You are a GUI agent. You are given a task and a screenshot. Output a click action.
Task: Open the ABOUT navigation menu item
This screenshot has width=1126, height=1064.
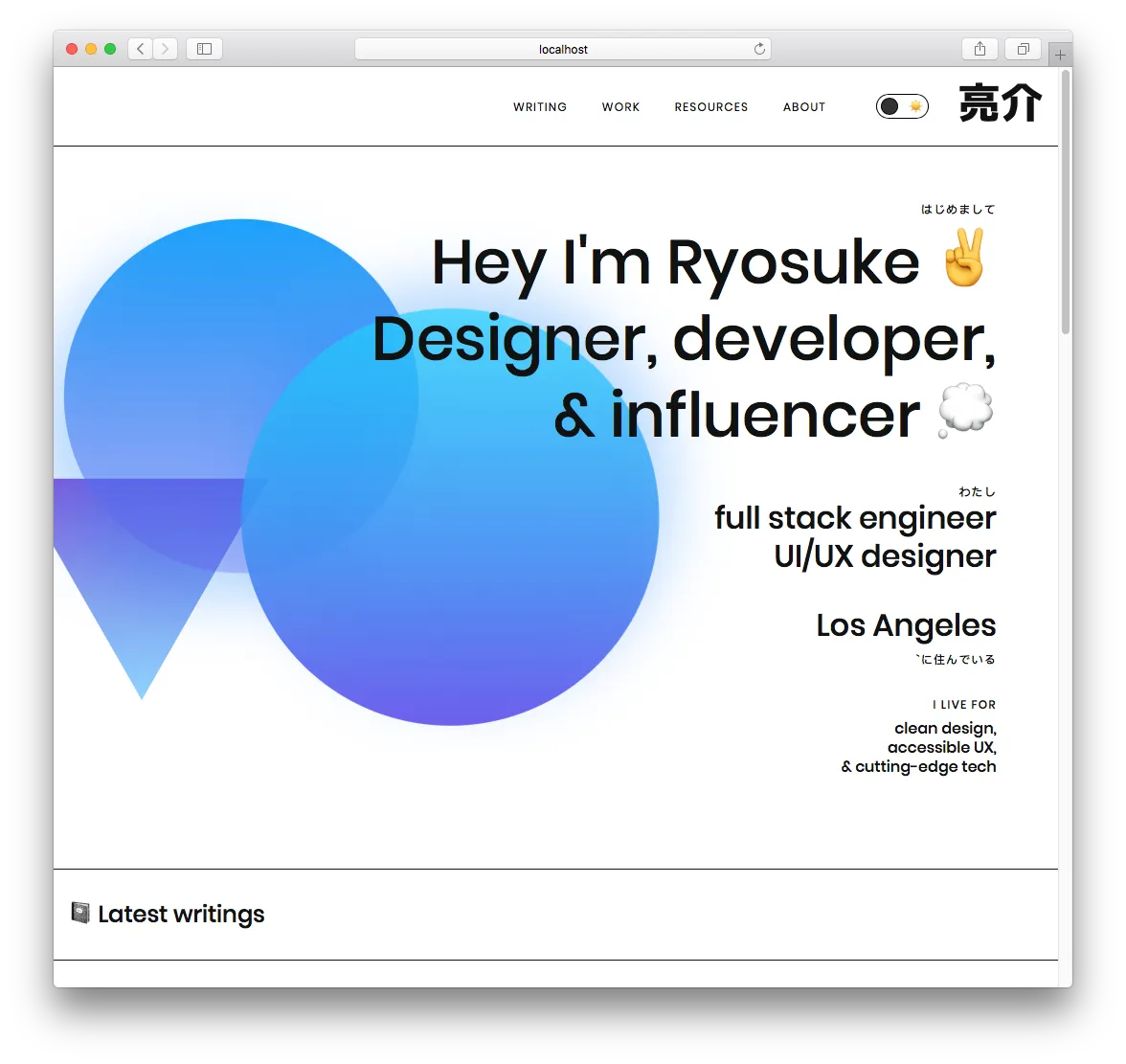point(804,106)
